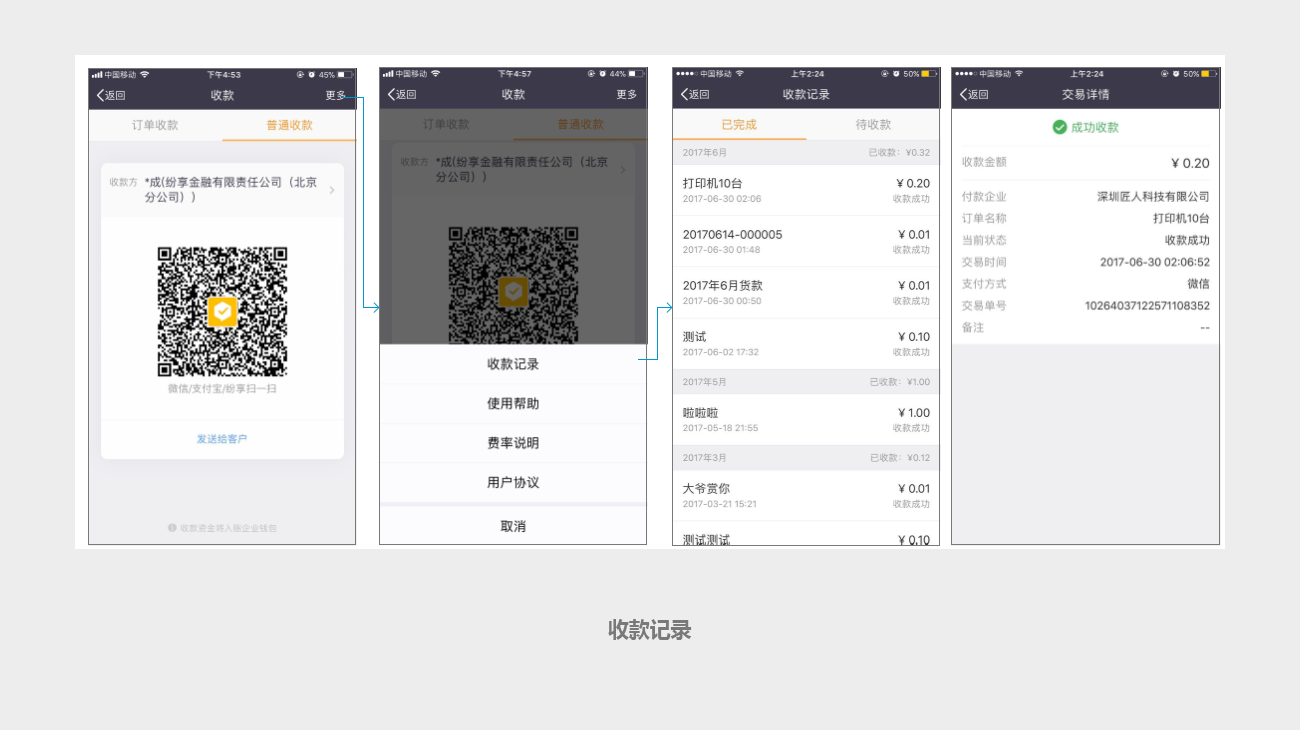Tap 交易单号 value 10264037122571108352
This screenshot has height=730, width=1300.
1147,306
